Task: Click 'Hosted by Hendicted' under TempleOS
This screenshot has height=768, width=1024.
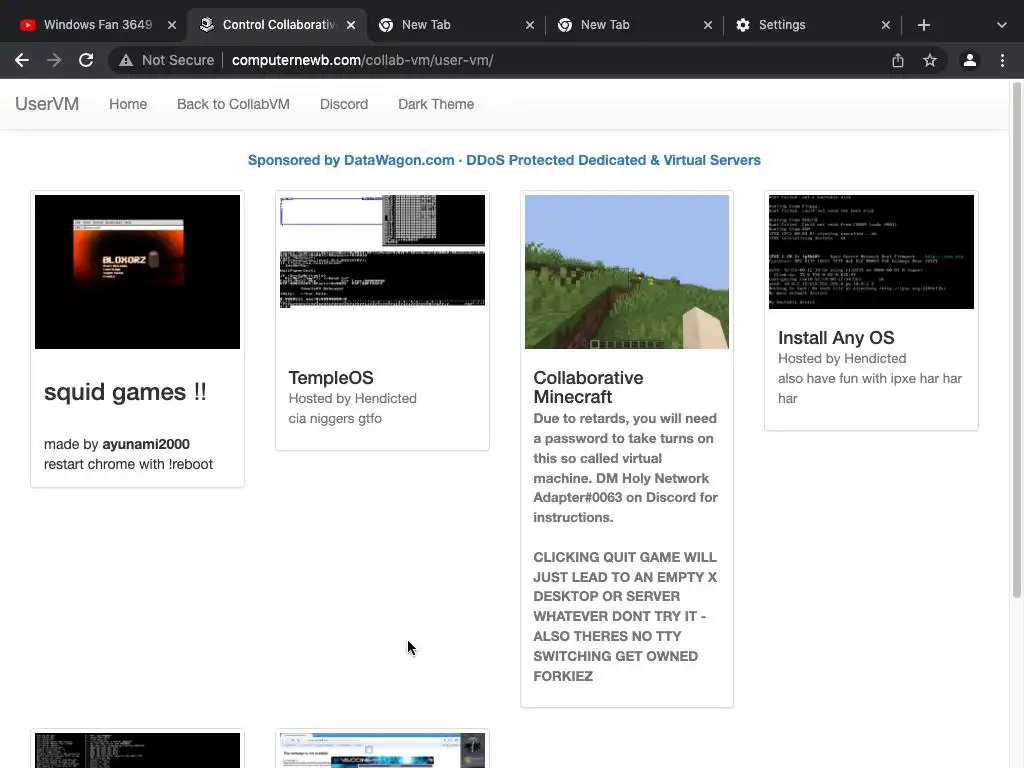Action: (x=353, y=398)
